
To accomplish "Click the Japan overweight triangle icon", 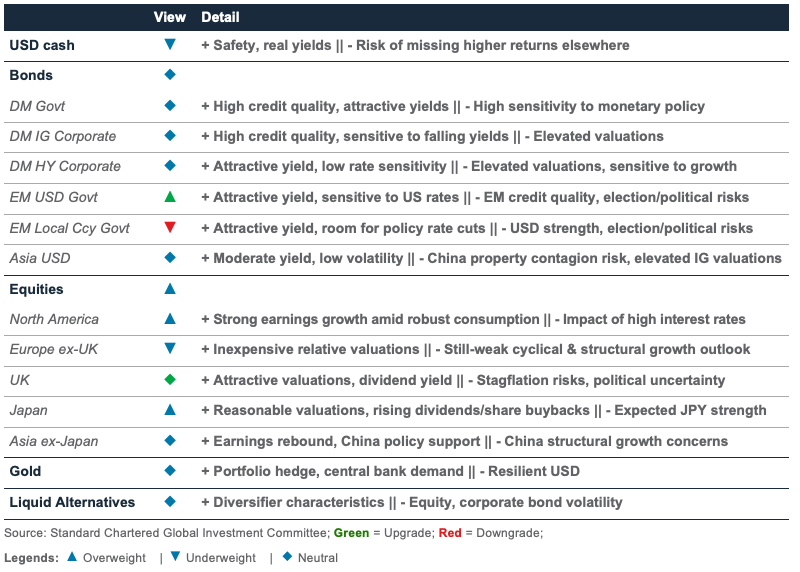I will tap(169, 410).
